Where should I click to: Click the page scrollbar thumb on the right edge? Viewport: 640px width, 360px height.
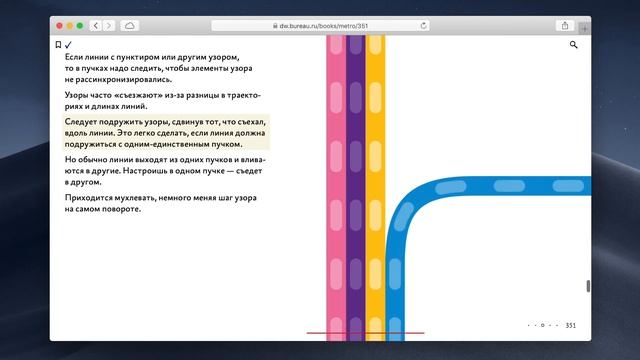(x=588, y=286)
